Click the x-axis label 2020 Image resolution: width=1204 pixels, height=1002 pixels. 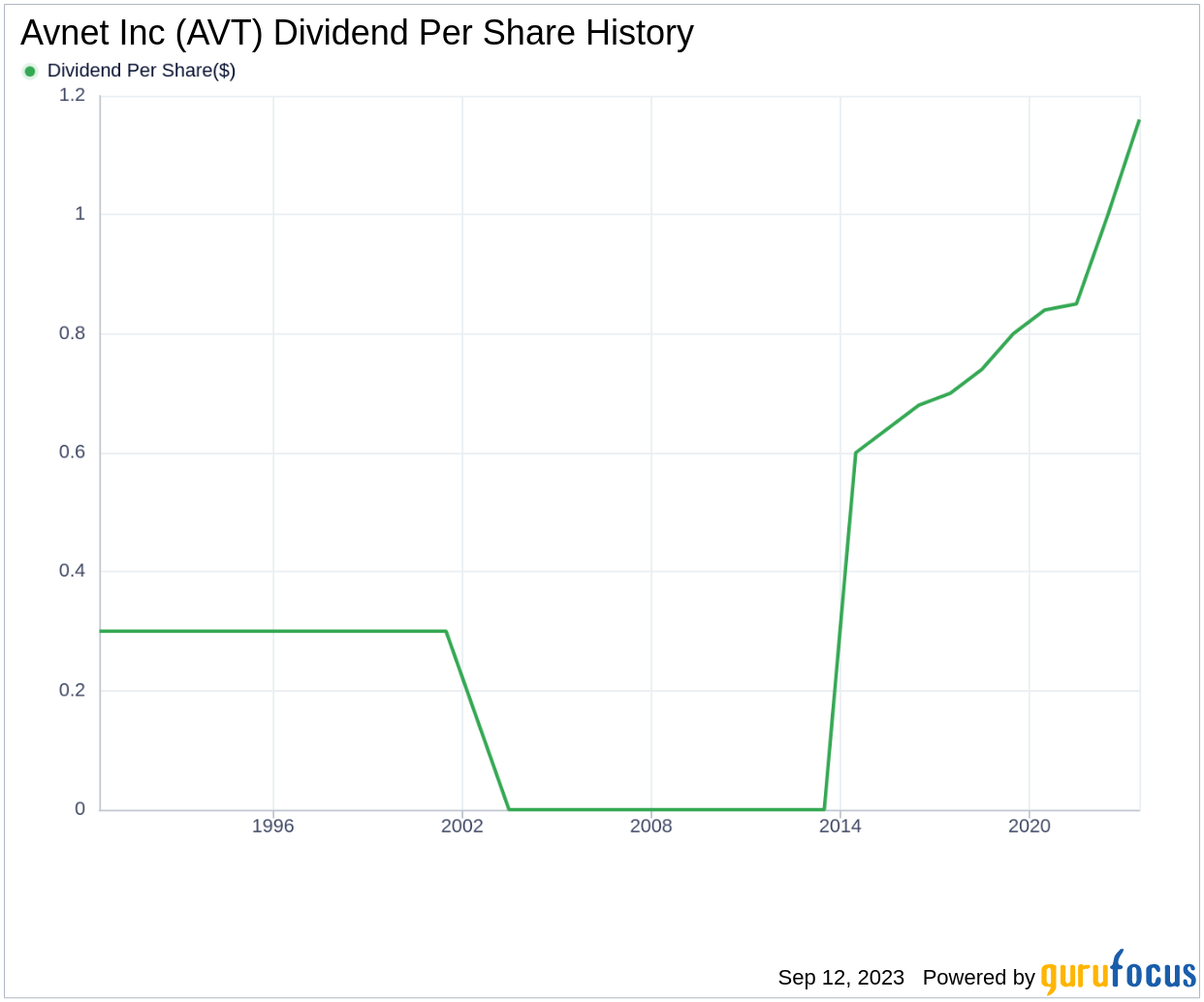pyautogui.click(x=1029, y=826)
